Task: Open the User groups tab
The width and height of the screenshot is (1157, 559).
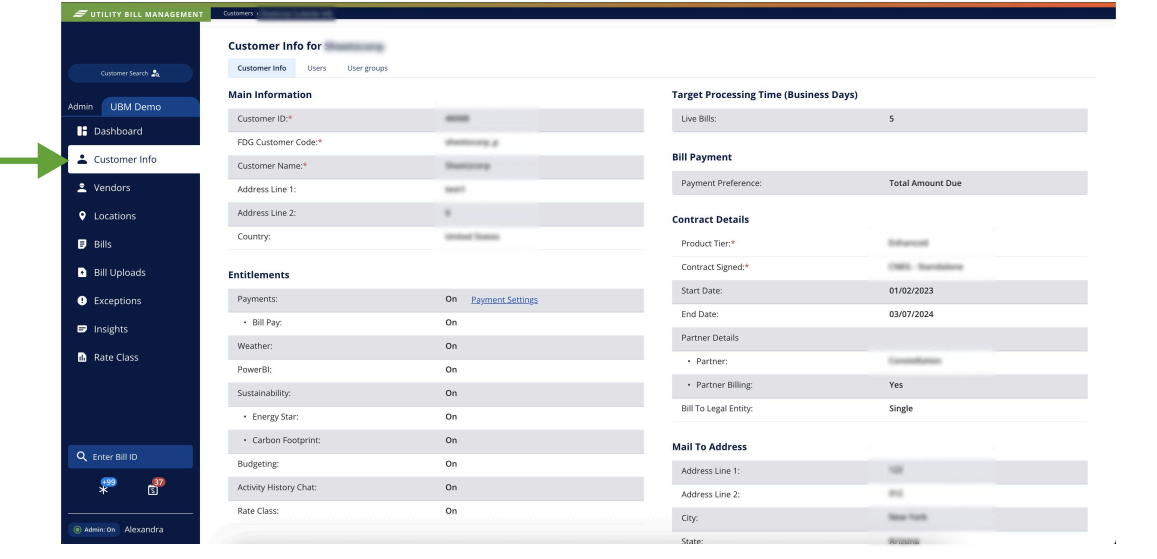Action: point(367,68)
